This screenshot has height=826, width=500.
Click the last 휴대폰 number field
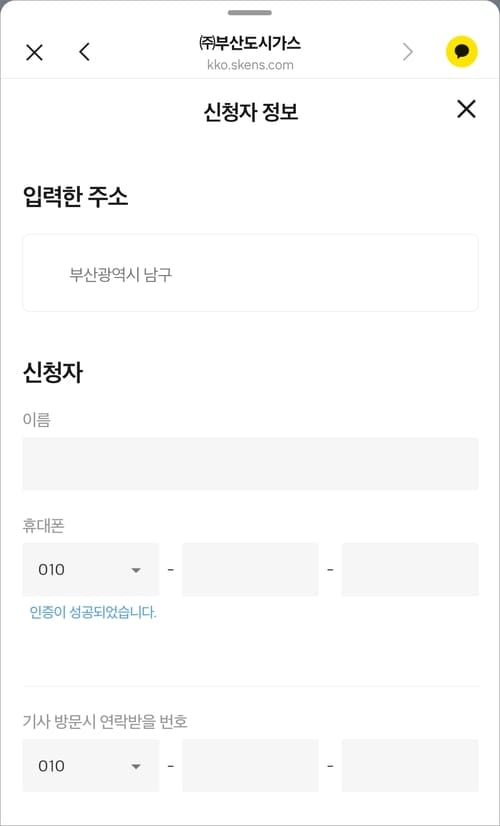[x=410, y=569]
